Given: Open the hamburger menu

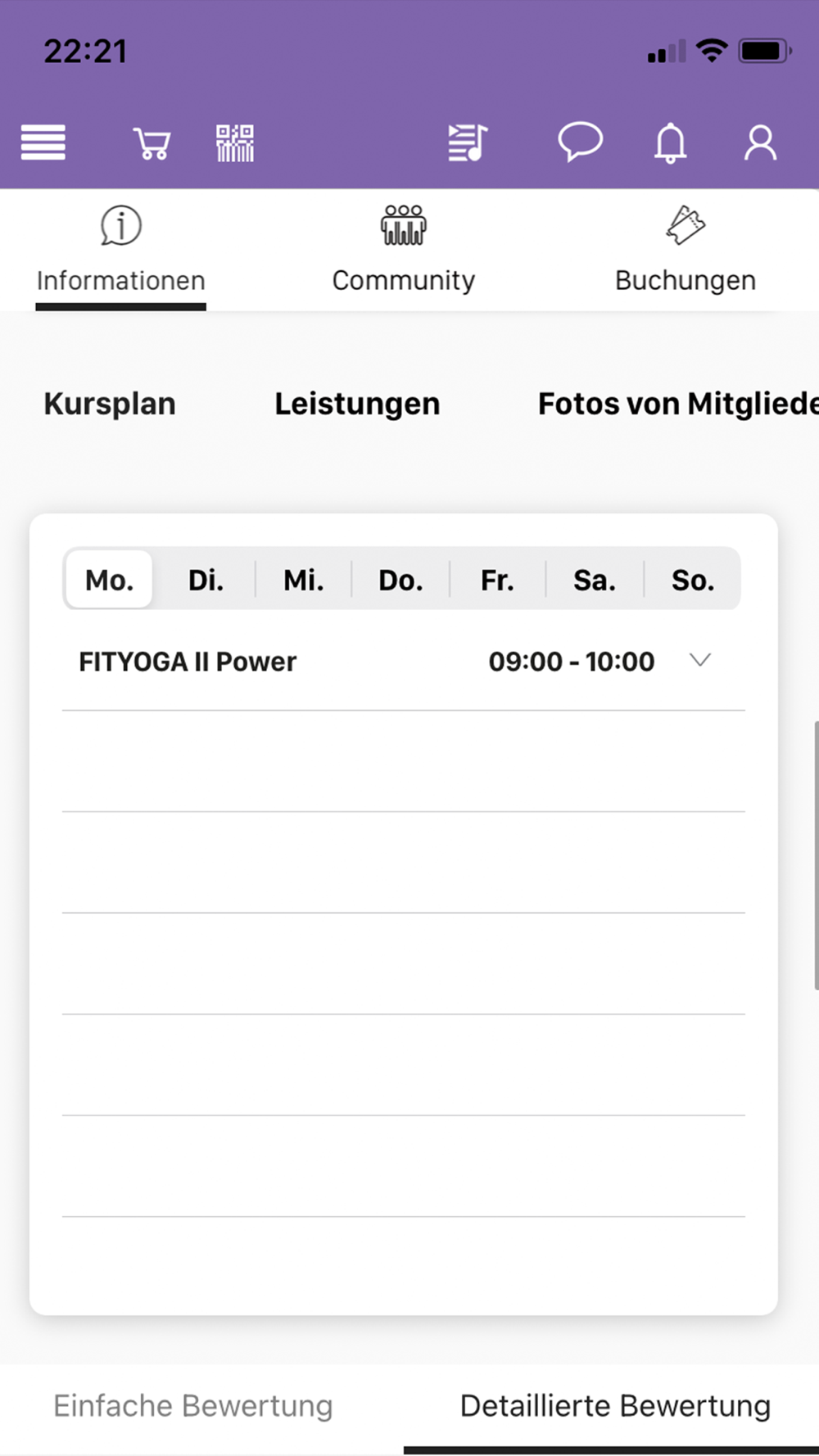Looking at the screenshot, I should pyautogui.click(x=43, y=142).
